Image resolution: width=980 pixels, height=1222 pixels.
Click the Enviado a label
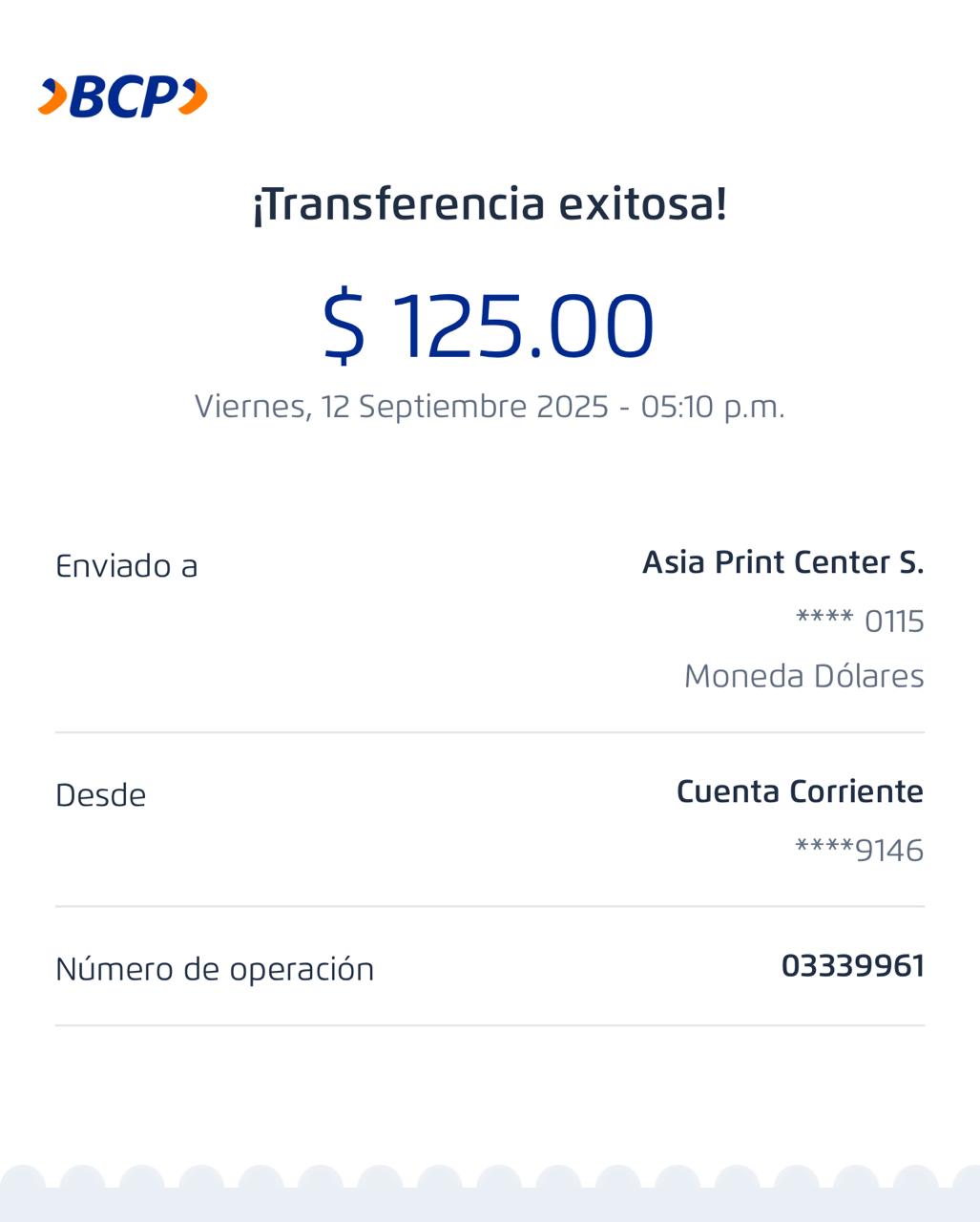tap(127, 566)
